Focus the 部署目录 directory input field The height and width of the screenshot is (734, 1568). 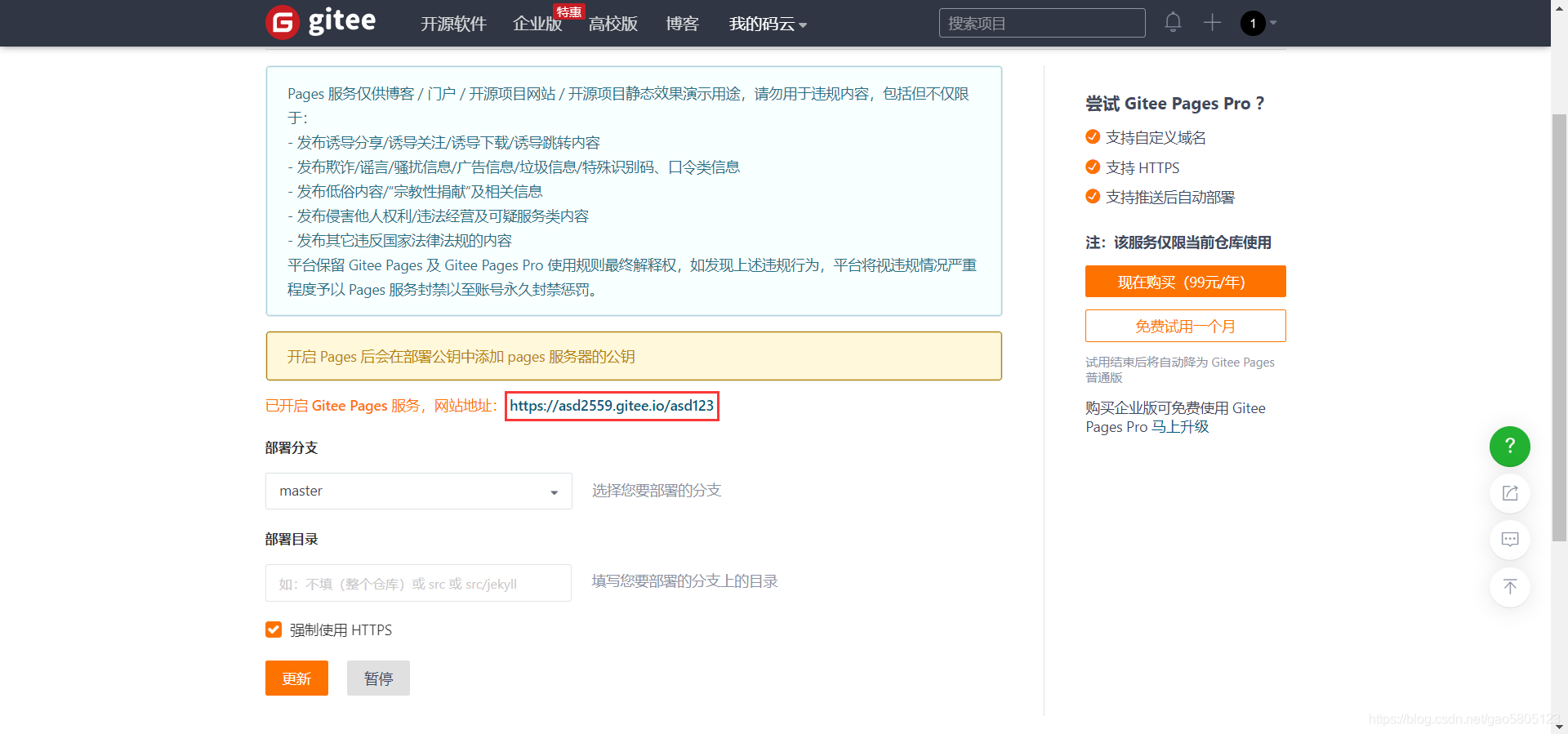pos(418,583)
